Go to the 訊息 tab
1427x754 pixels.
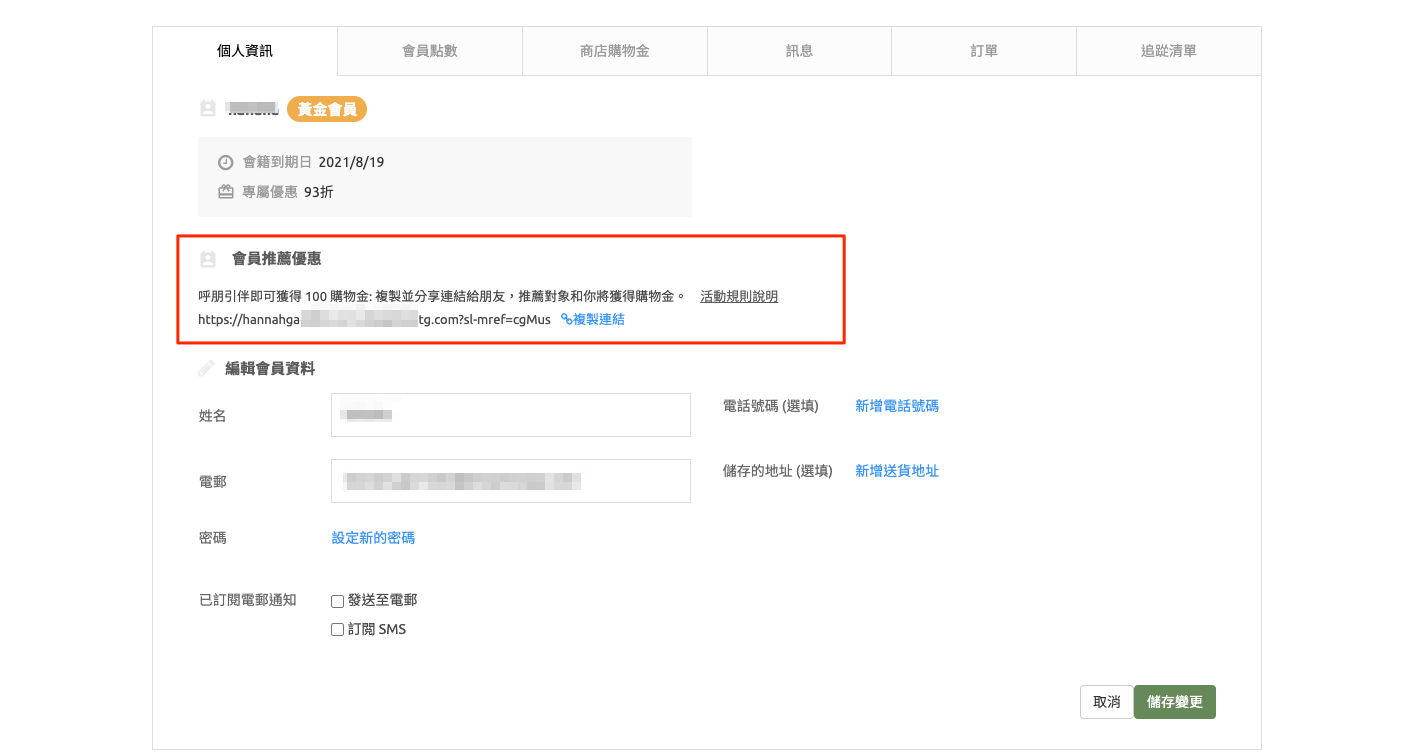coord(799,51)
